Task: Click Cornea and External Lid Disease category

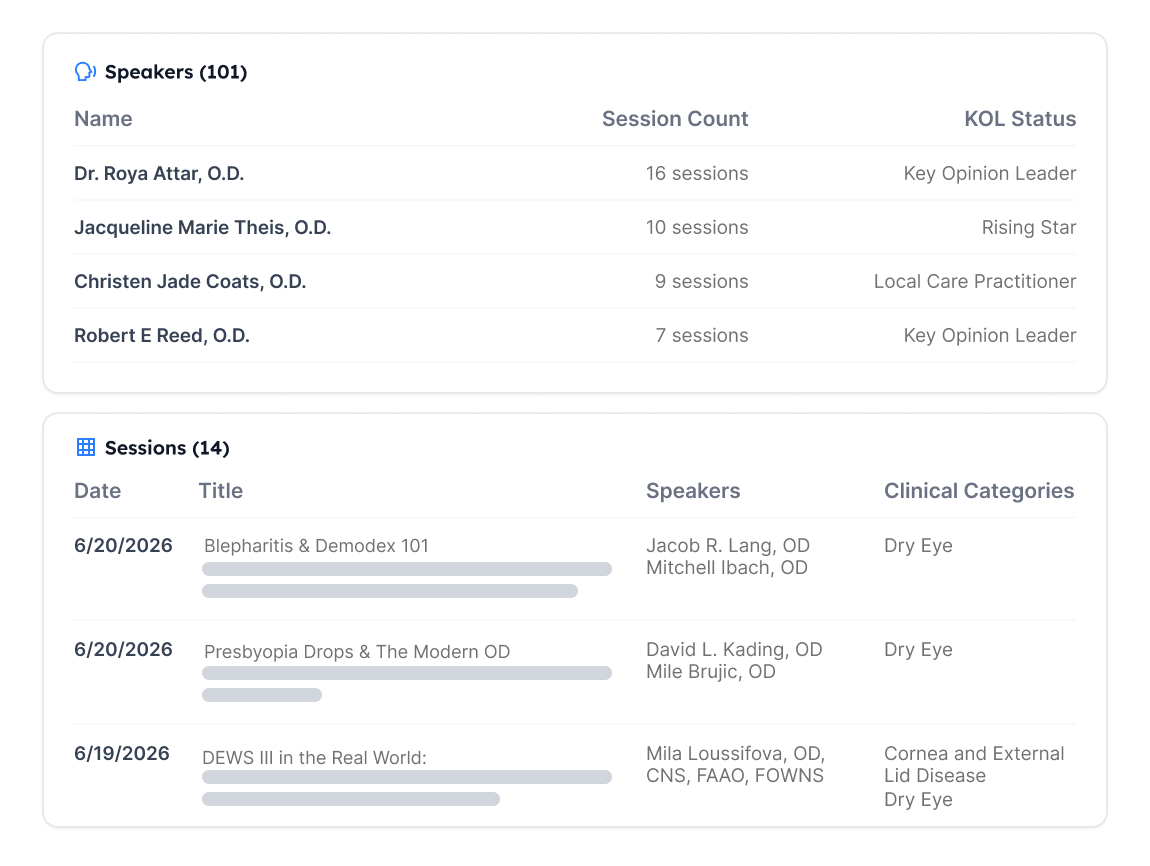Action: [974, 765]
